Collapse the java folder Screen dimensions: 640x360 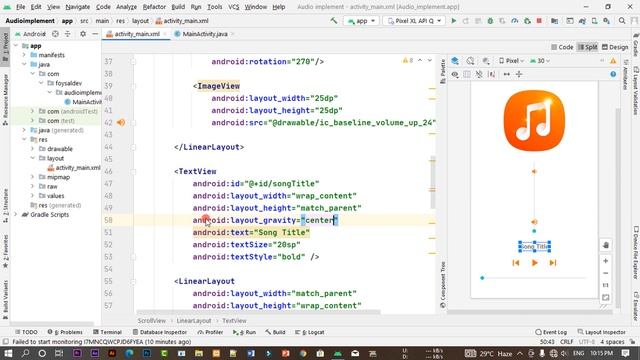pos(24,64)
